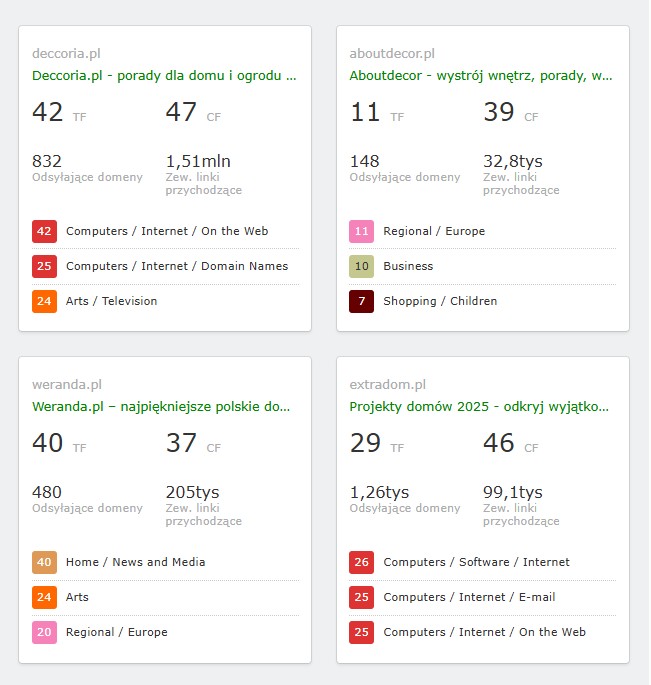Screen dimensions: 651x685
Task: Open the Aboutdecor title link
Action: pos(481,76)
